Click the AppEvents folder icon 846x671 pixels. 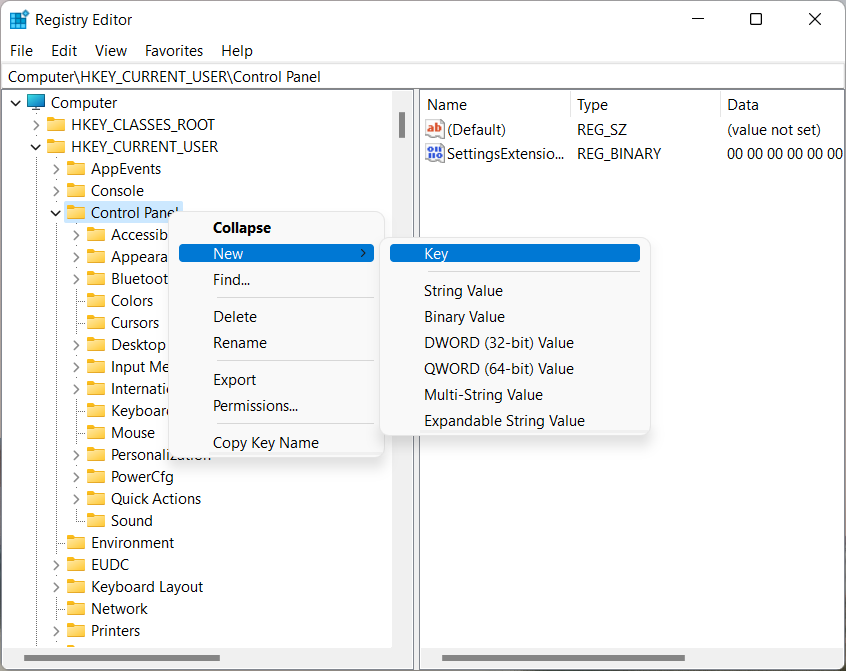coord(76,169)
